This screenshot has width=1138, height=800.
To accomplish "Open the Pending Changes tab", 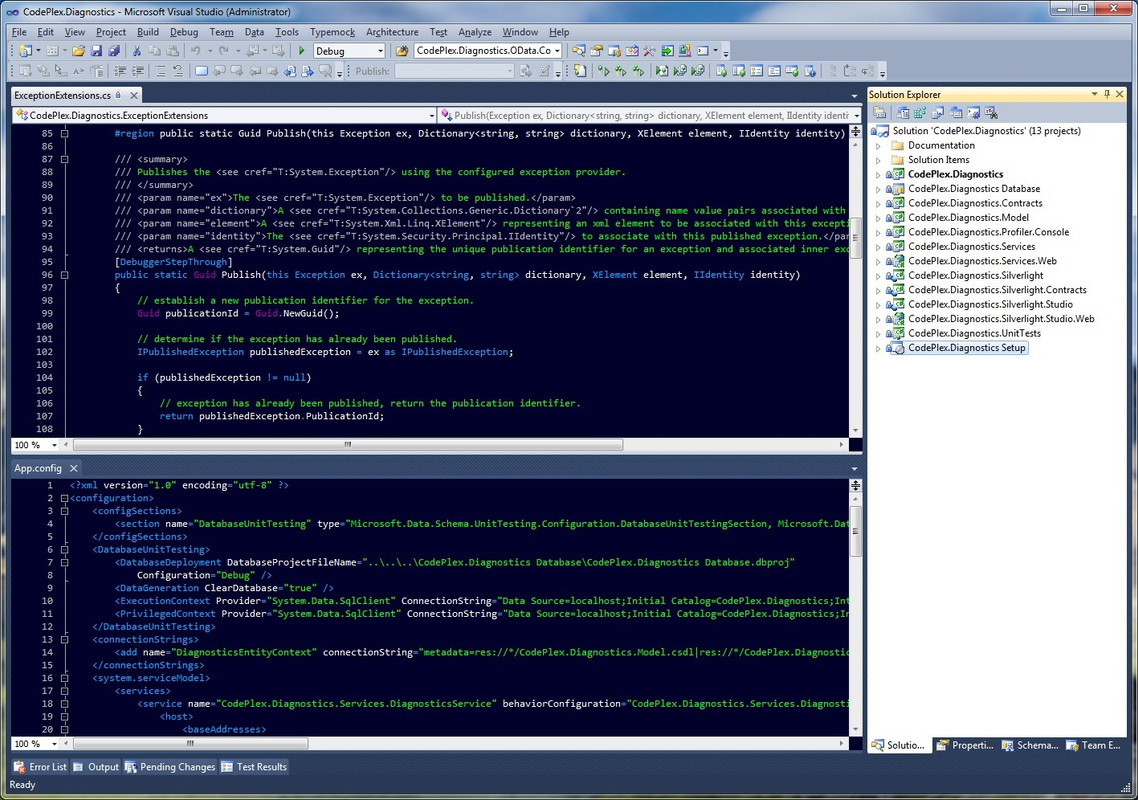I will tap(170, 767).
